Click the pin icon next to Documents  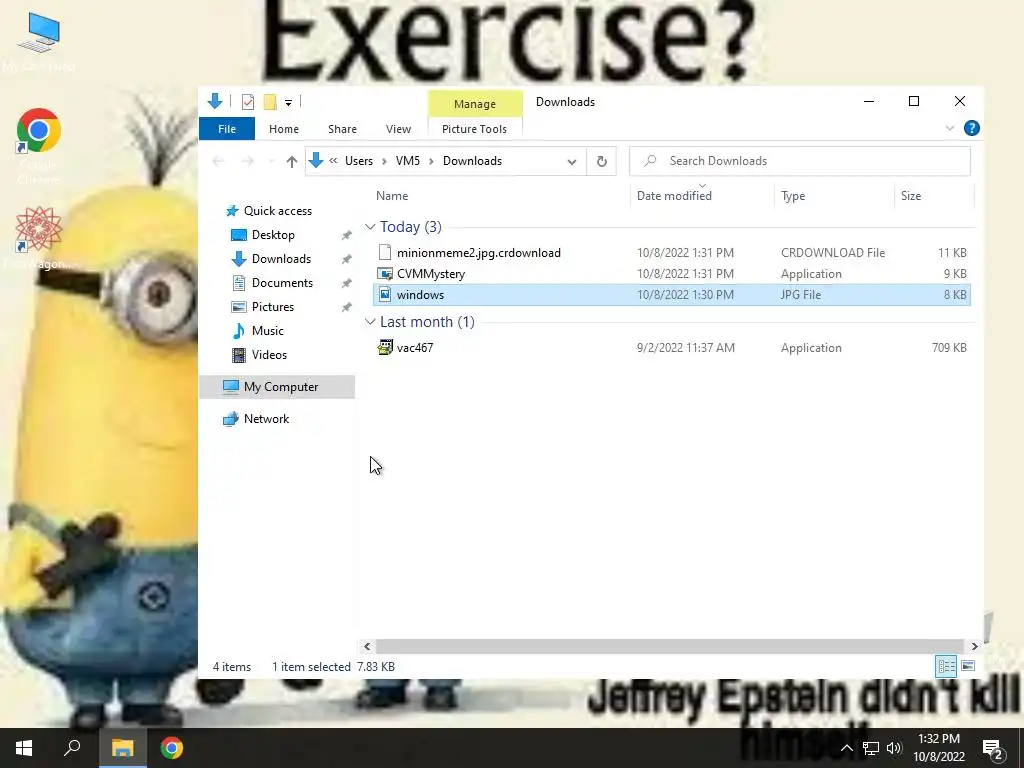tap(346, 283)
